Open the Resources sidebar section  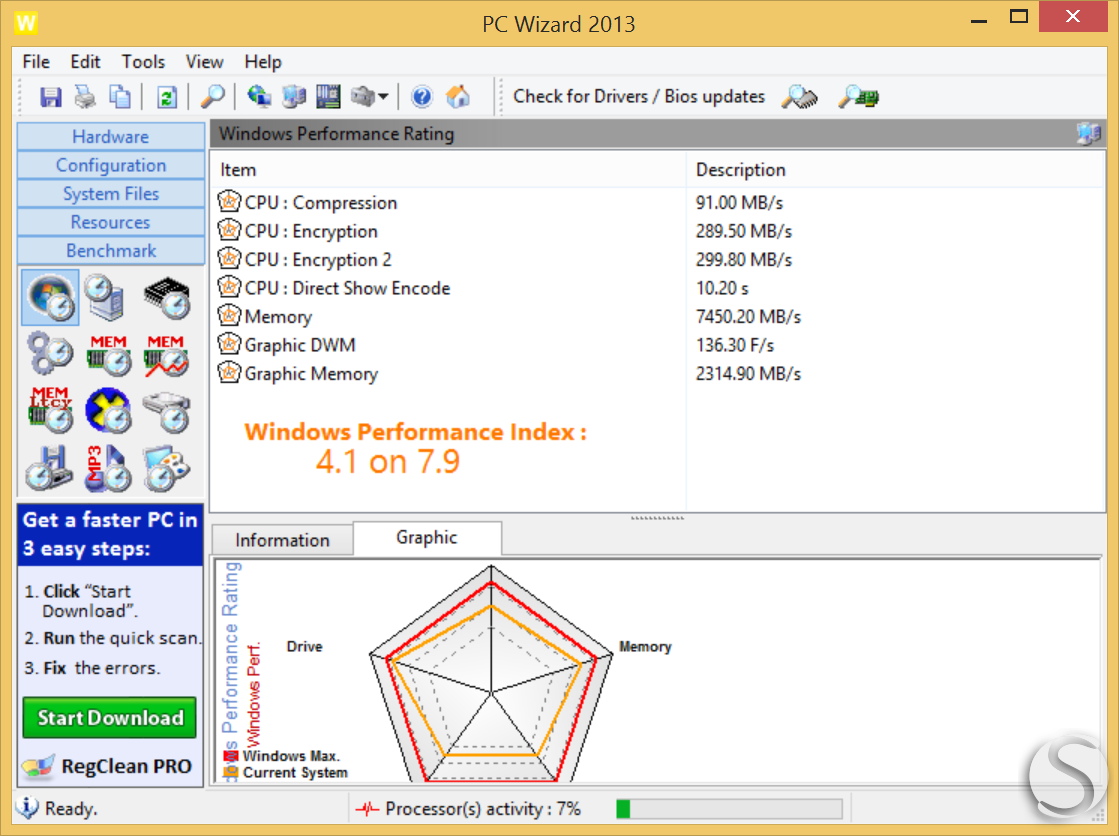click(x=111, y=222)
